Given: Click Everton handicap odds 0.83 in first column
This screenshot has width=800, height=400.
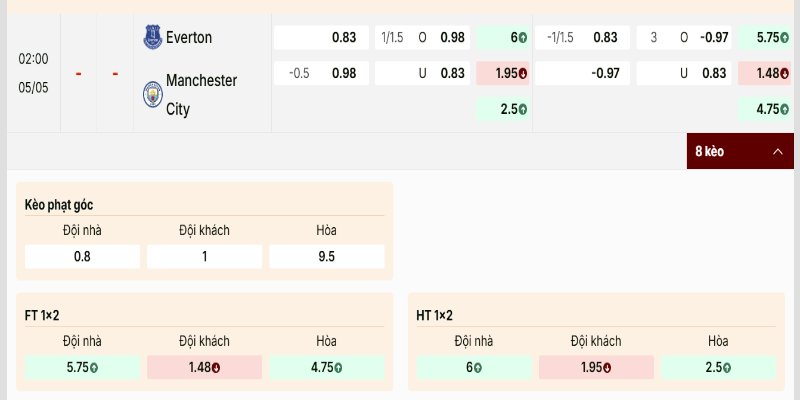Looking at the screenshot, I should (321, 37).
